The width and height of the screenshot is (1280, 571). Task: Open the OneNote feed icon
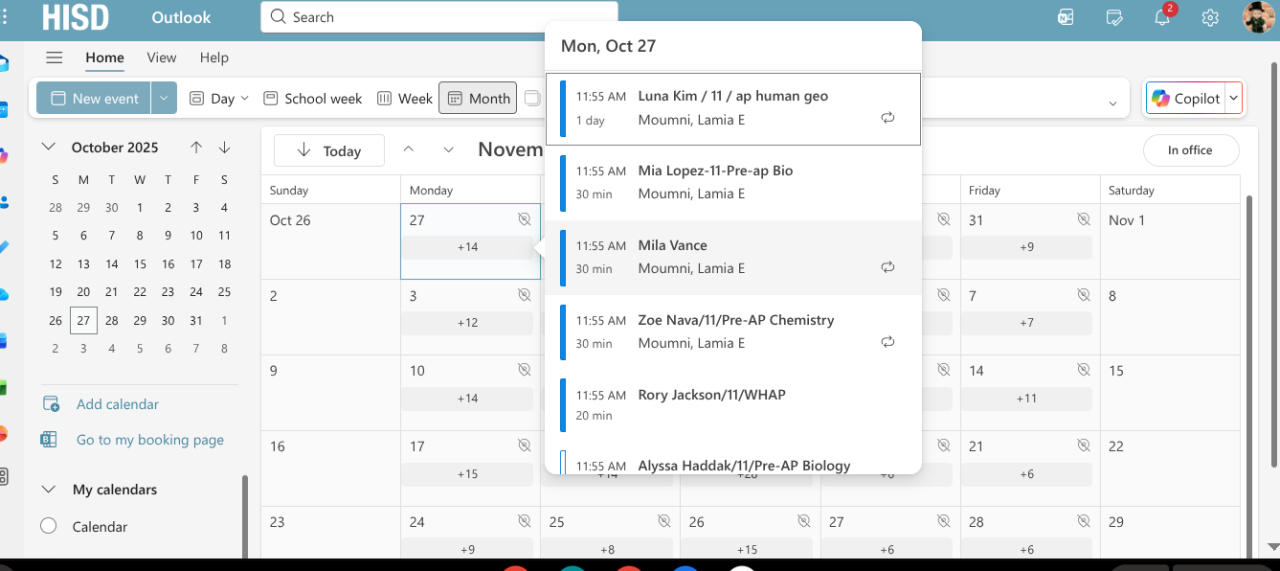(1066, 17)
